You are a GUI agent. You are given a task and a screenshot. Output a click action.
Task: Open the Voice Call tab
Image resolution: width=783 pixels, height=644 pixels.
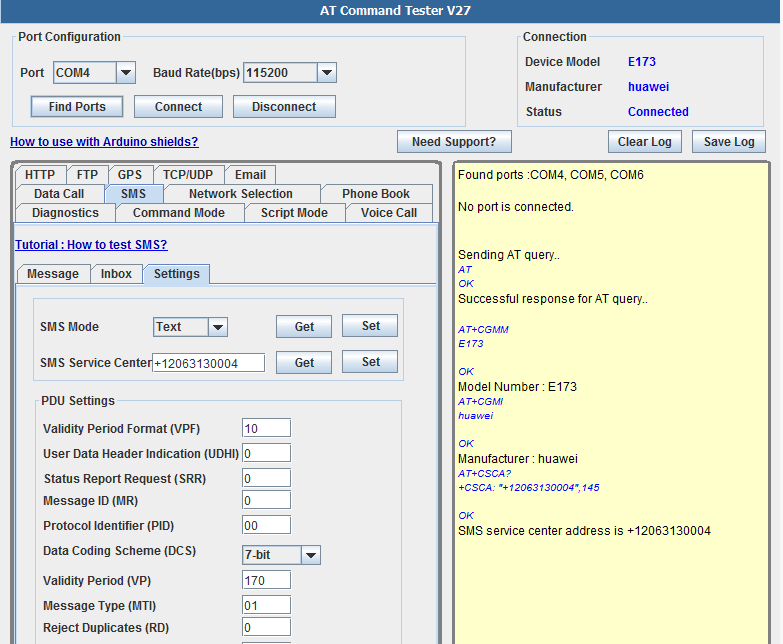389,213
